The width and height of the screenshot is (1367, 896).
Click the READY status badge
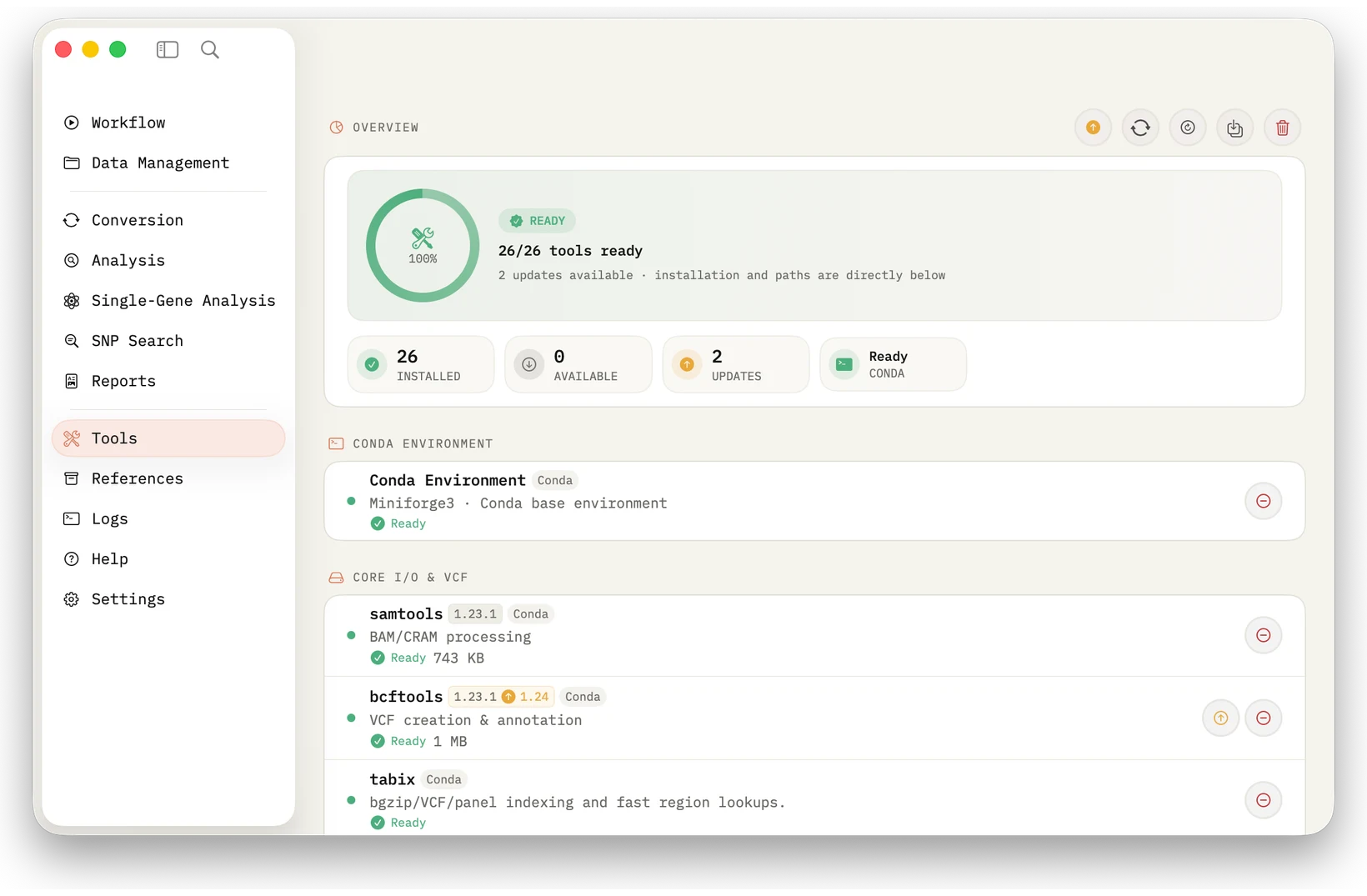point(538,221)
